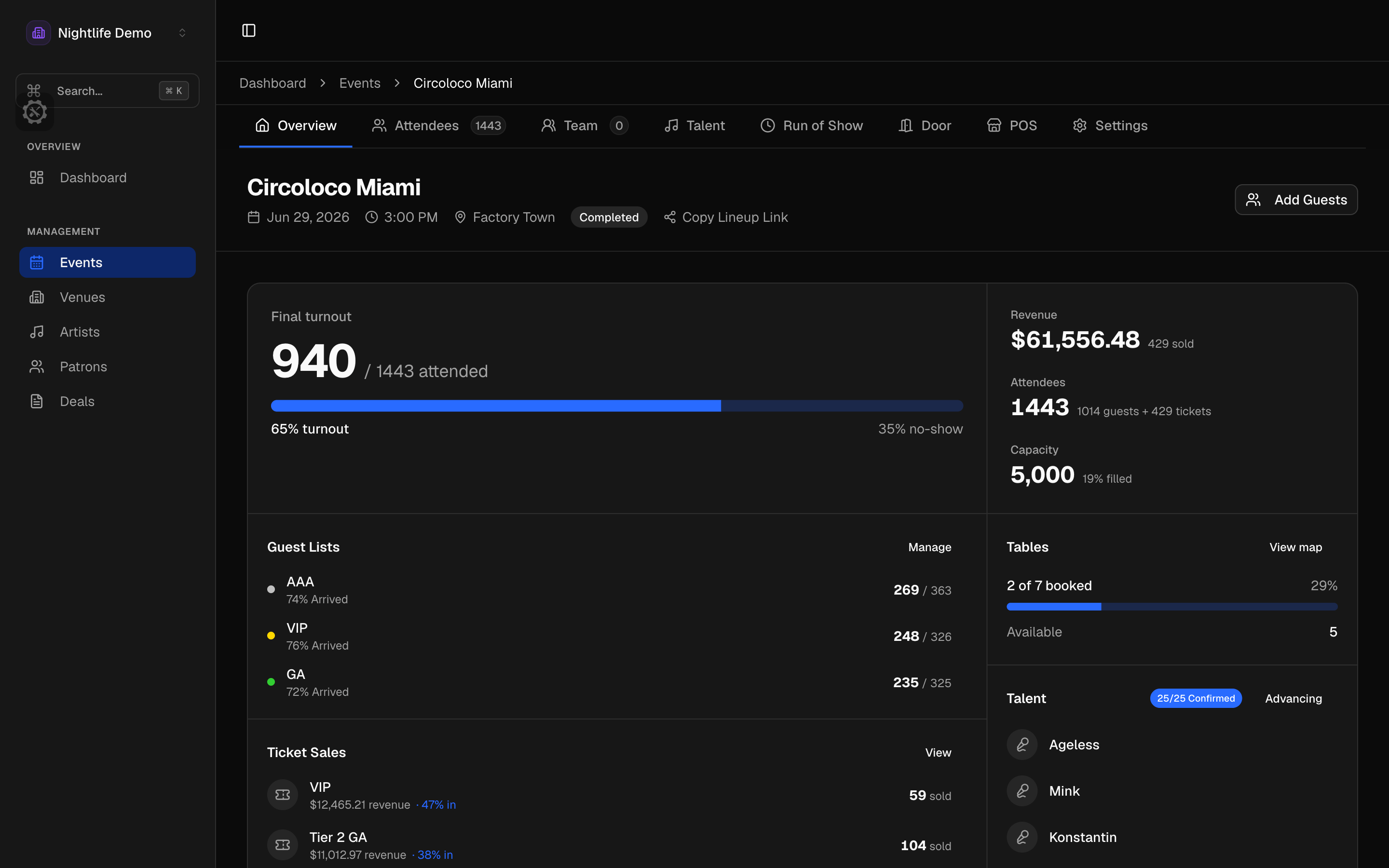Screen dimensions: 1389x868
Task: Click the Konstantin microphone icon
Action: pos(1022,837)
